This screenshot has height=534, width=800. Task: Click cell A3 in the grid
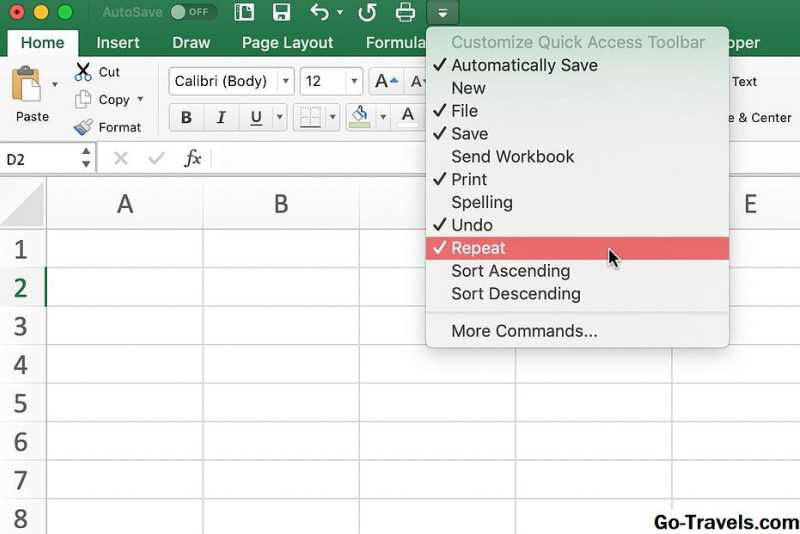125,326
